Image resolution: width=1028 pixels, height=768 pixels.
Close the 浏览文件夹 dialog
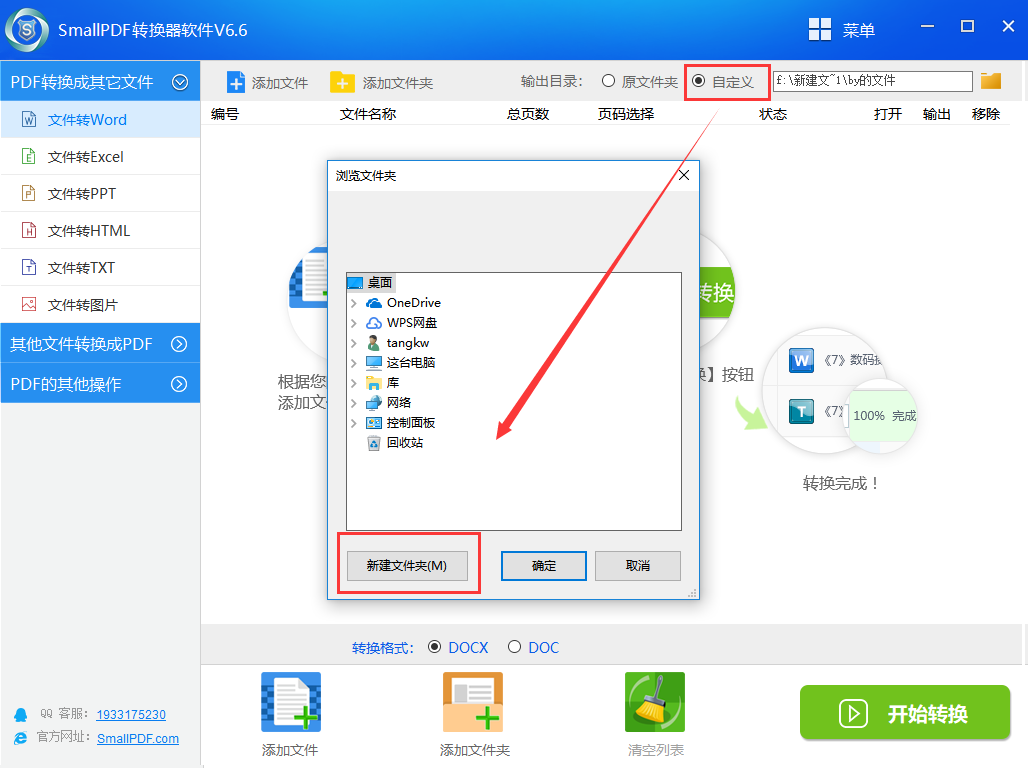coord(684,175)
